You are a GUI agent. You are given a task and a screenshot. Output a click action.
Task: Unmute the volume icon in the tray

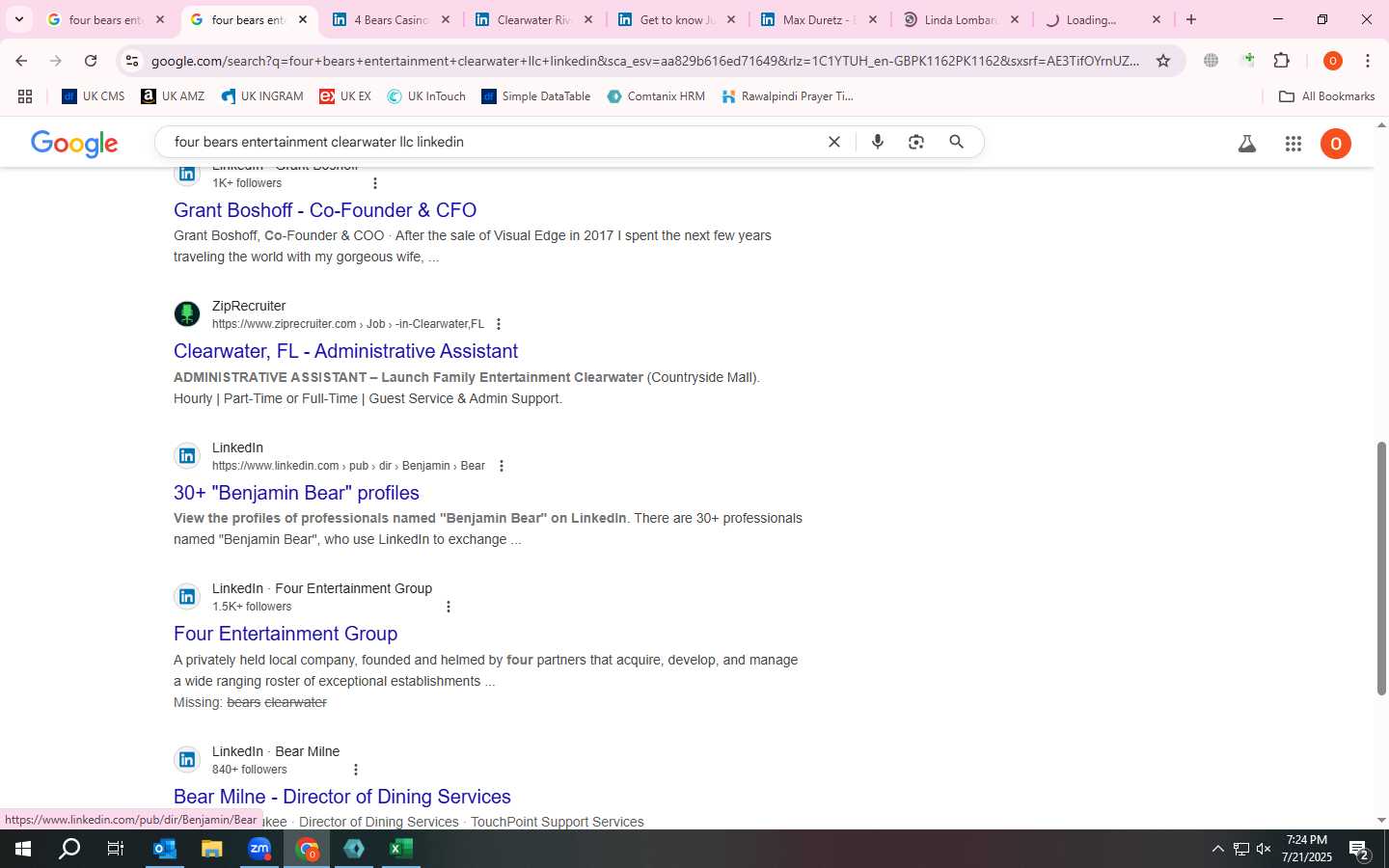[x=1264, y=849]
